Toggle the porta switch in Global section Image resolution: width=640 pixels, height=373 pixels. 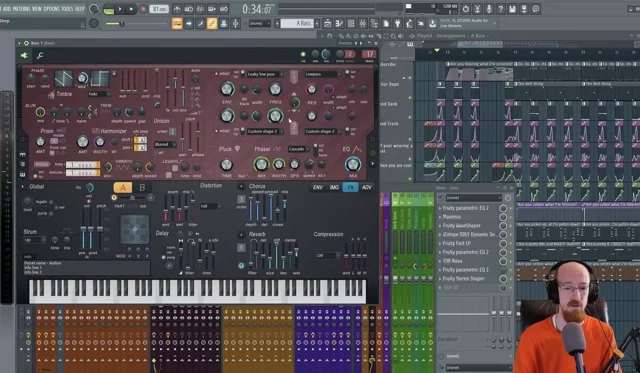[51, 213]
